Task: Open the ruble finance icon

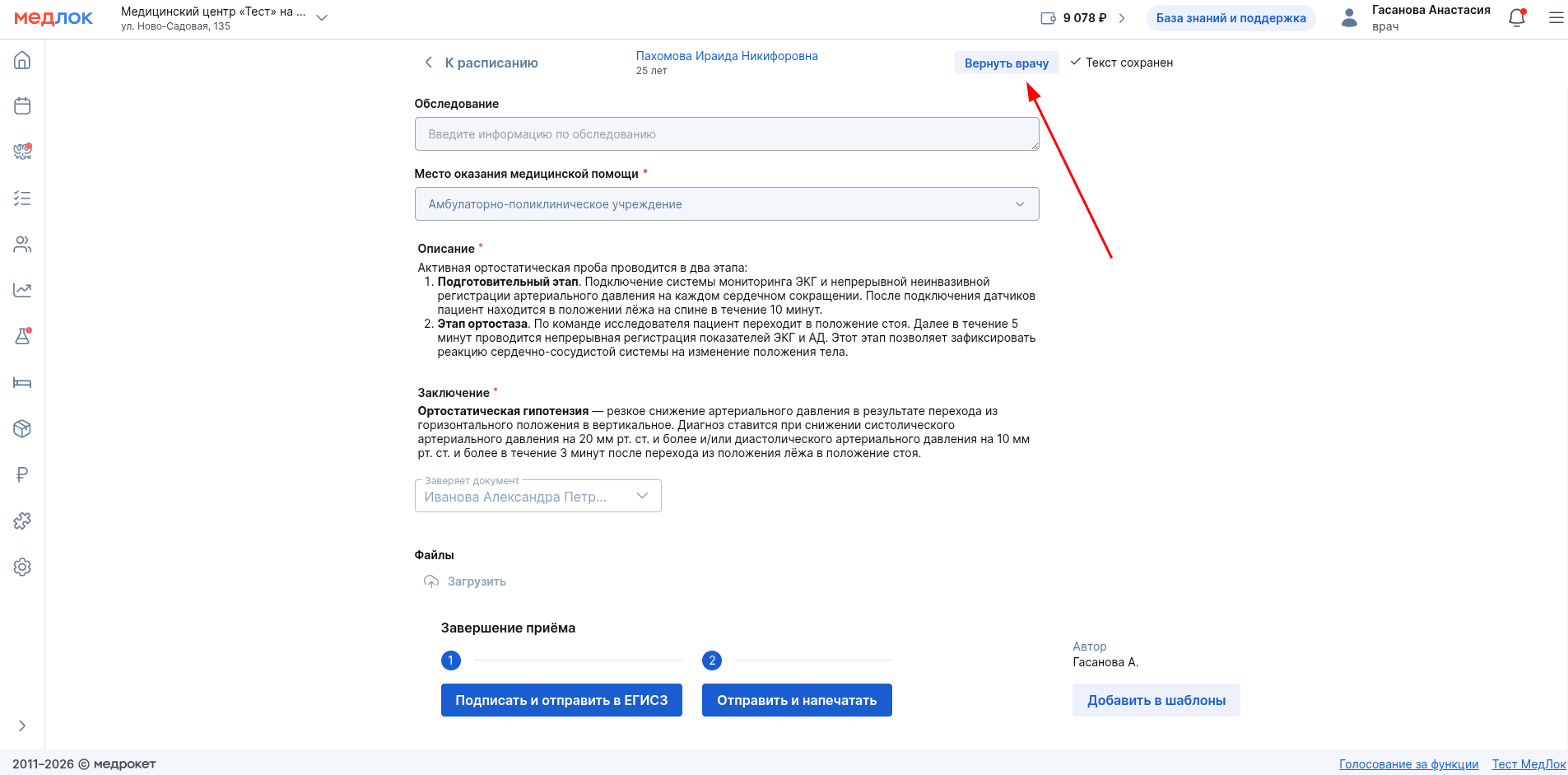Action: (22, 474)
